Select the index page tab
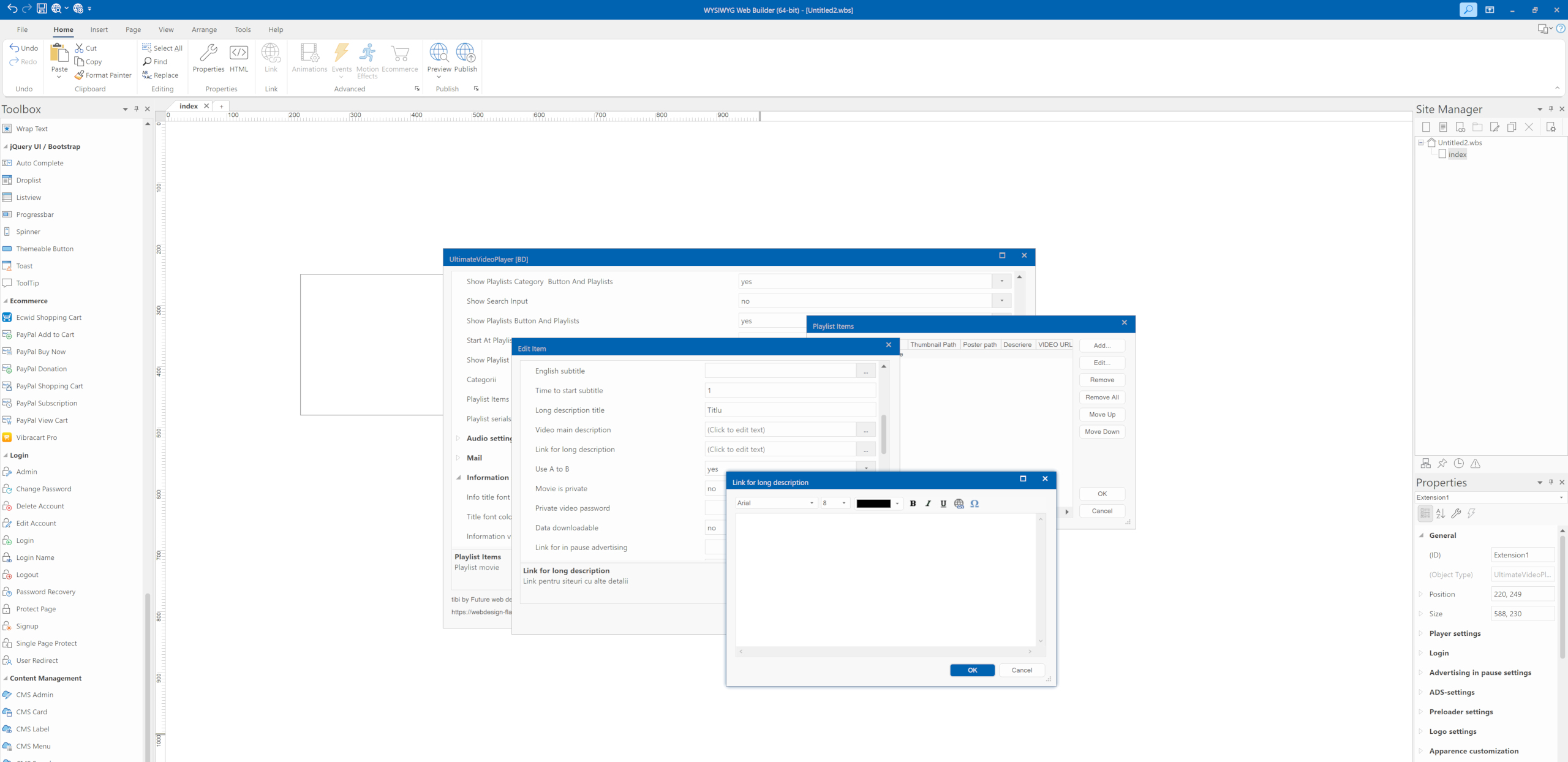Screen dimensions: 1568x762 pyautogui.click(x=189, y=106)
